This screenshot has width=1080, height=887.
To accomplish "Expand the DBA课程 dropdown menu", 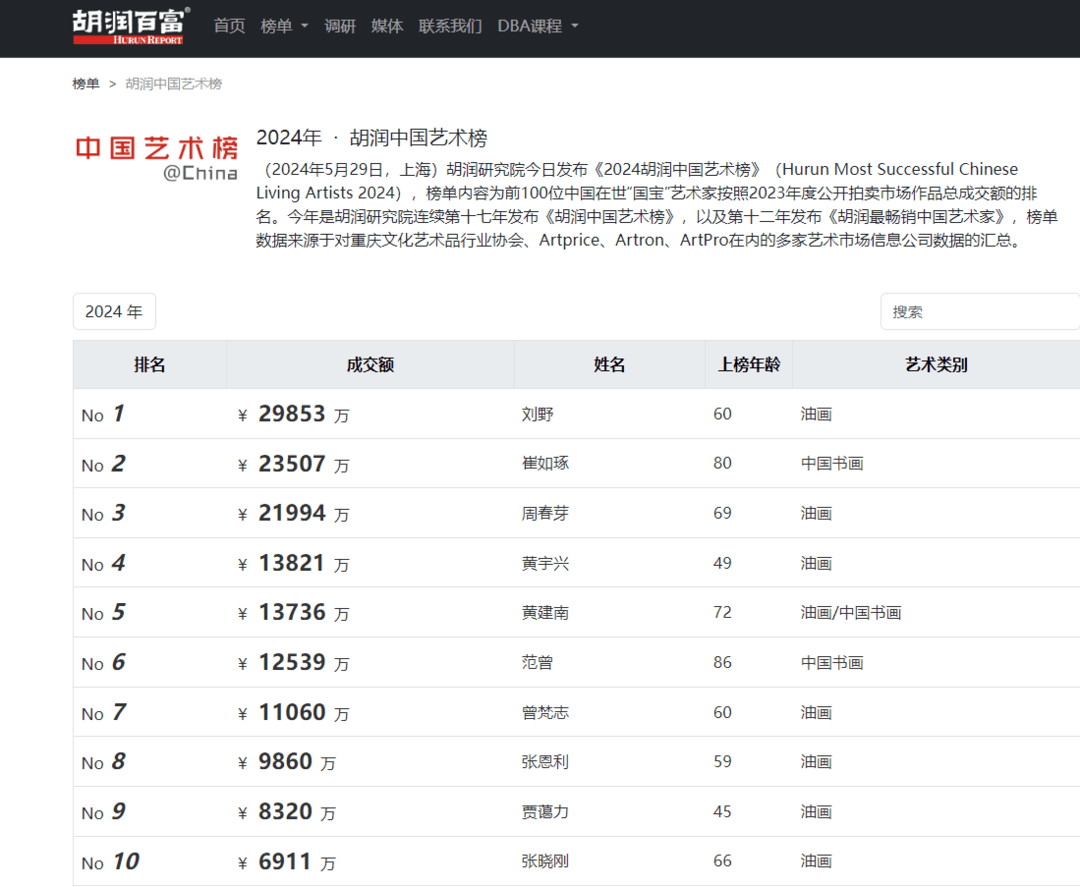I will tap(531, 26).
